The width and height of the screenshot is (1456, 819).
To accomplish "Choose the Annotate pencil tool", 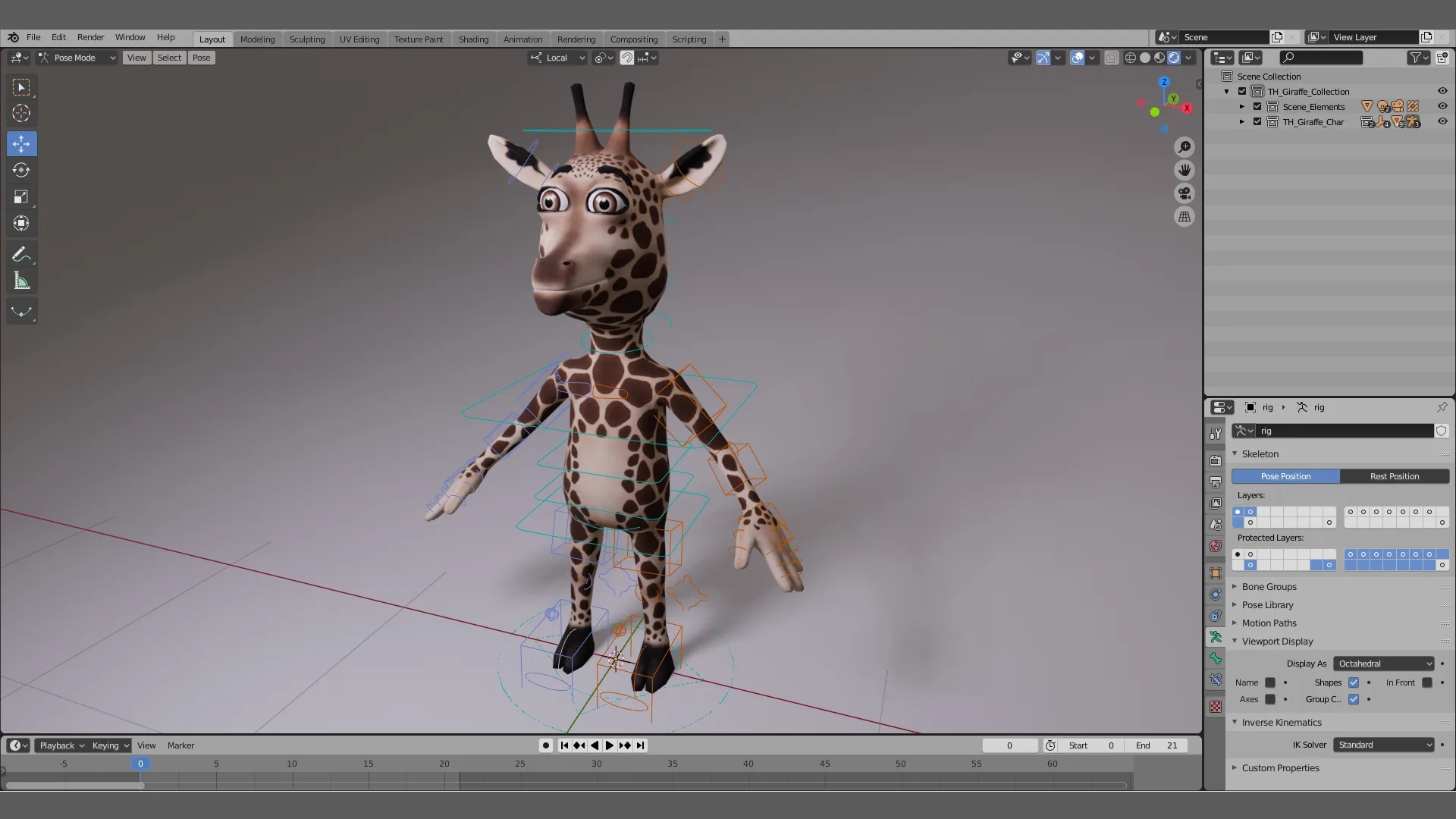I will [x=21, y=254].
